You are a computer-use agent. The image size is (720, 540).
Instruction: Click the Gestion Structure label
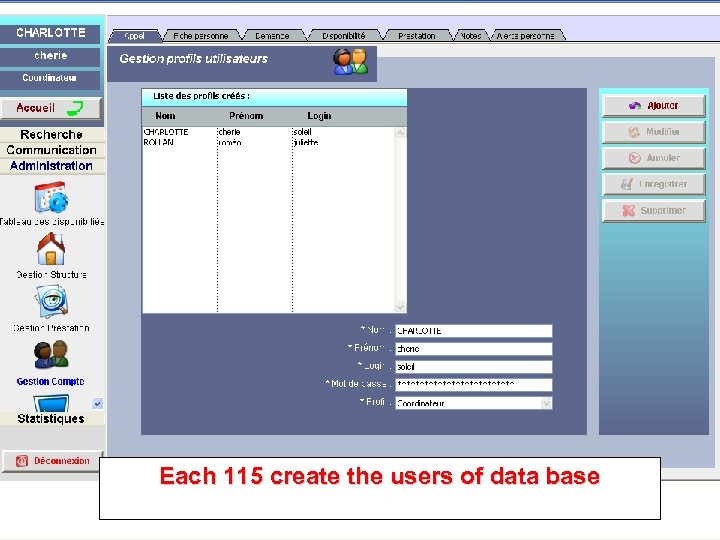click(x=51, y=275)
